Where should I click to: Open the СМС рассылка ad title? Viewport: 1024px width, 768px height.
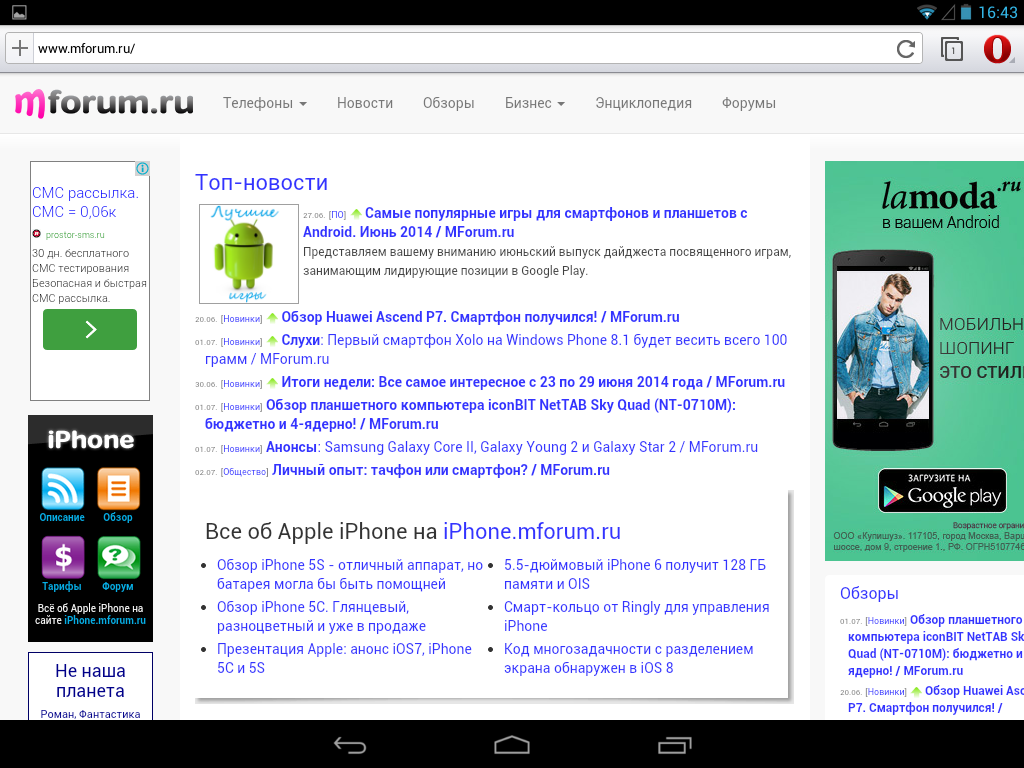tap(85, 202)
